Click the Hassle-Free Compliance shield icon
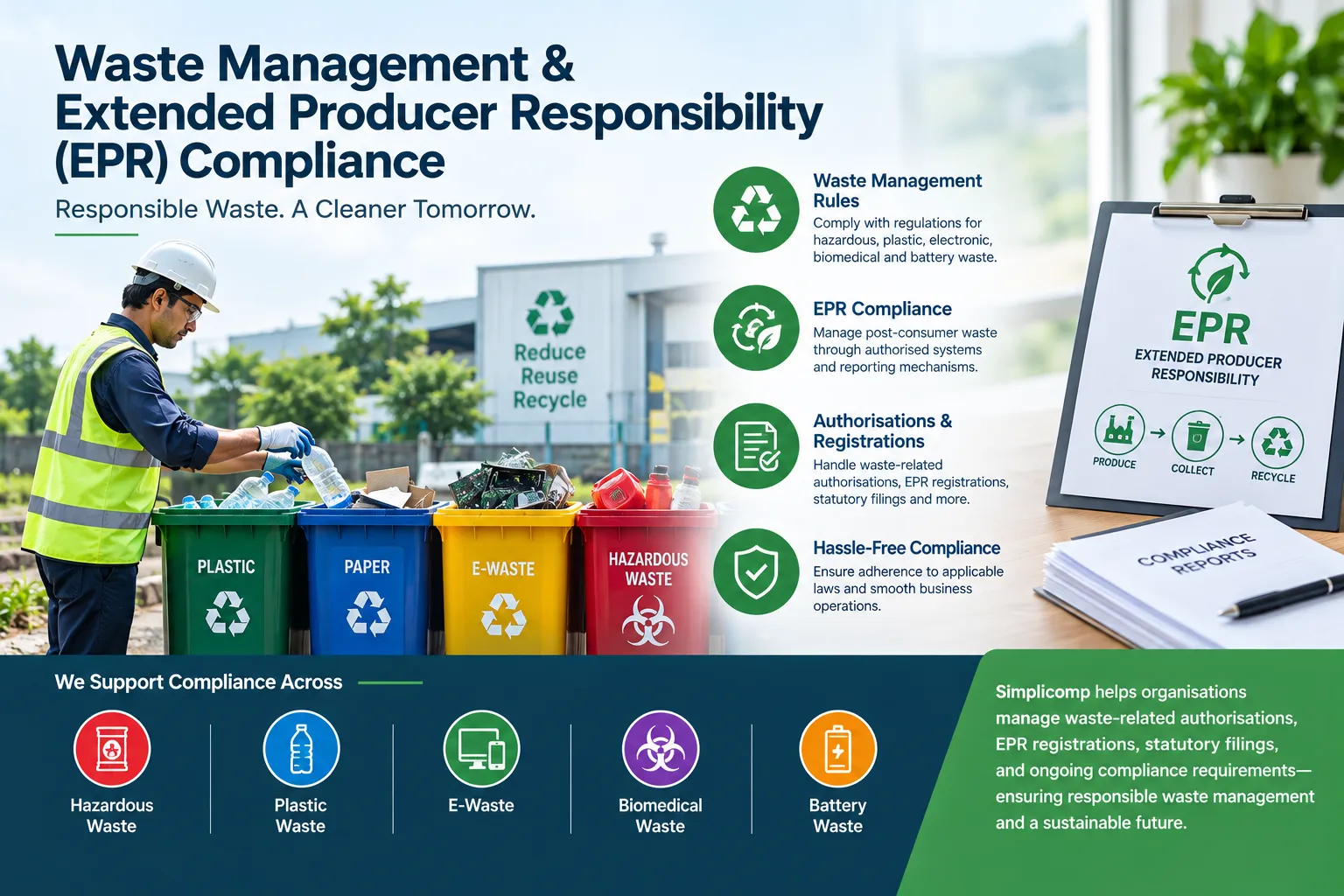Screen dimensions: 1344x896 [x=756, y=571]
